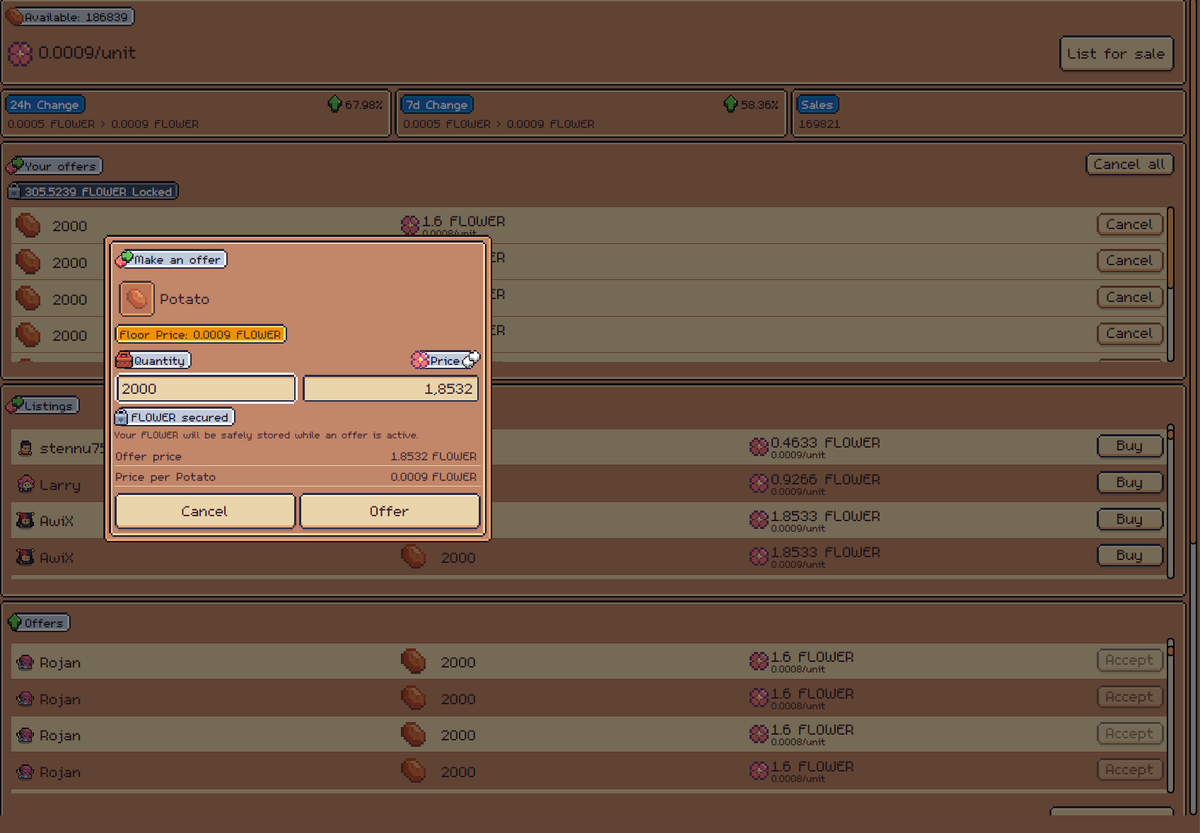The image size is (1200, 833).
Task: Click the price range under 24h Change
Action: 103,124
